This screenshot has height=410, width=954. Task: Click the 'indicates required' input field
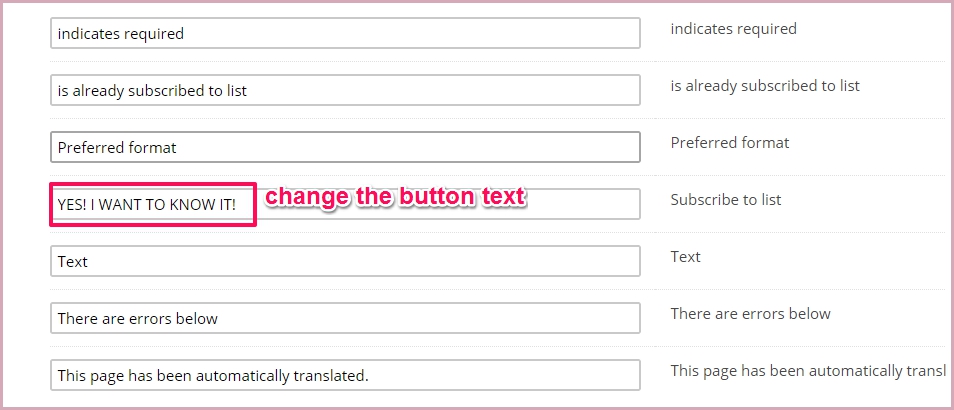[x=345, y=33]
